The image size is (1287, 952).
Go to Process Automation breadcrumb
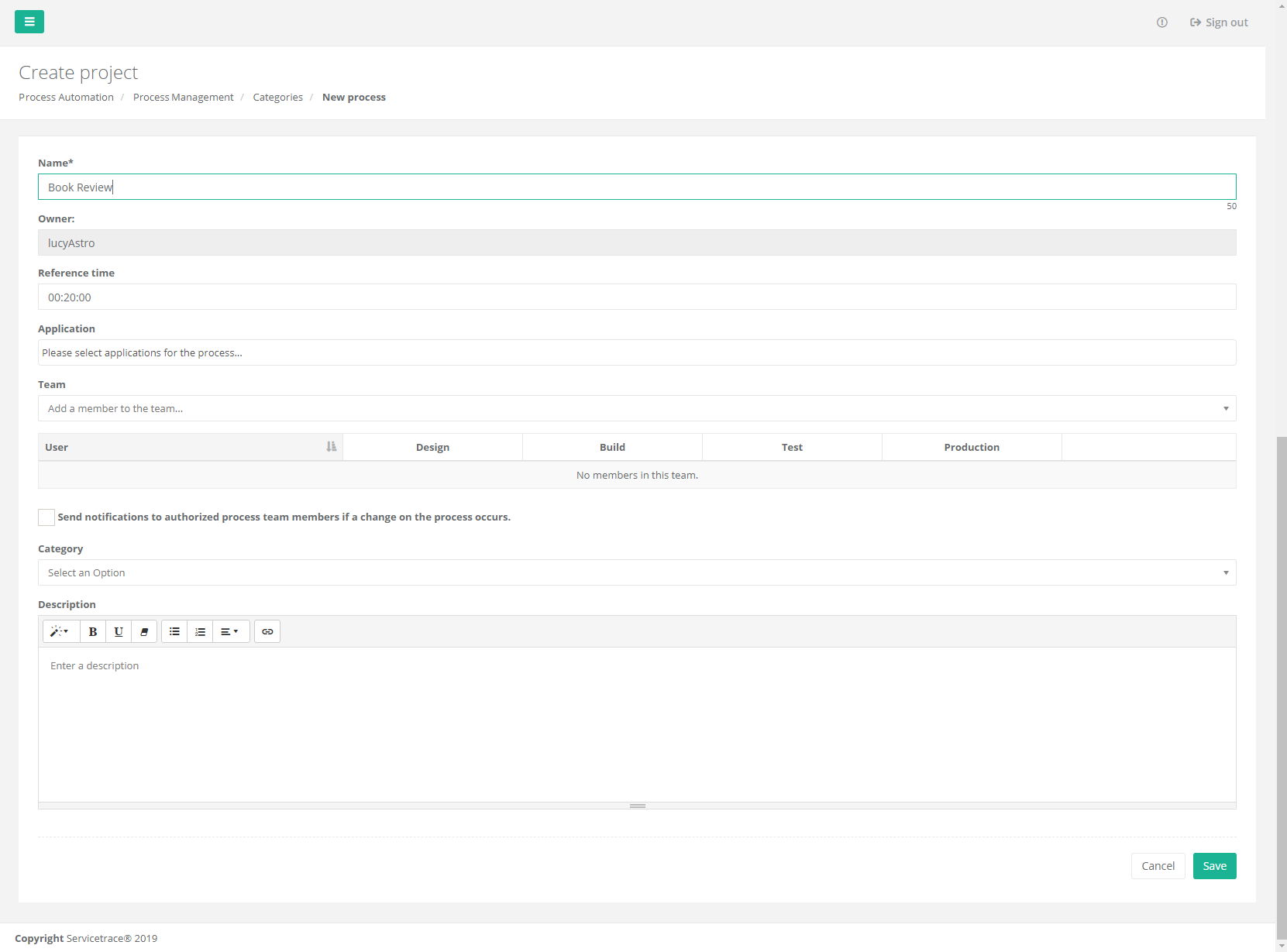pyautogui.click(x=66, y=97)
